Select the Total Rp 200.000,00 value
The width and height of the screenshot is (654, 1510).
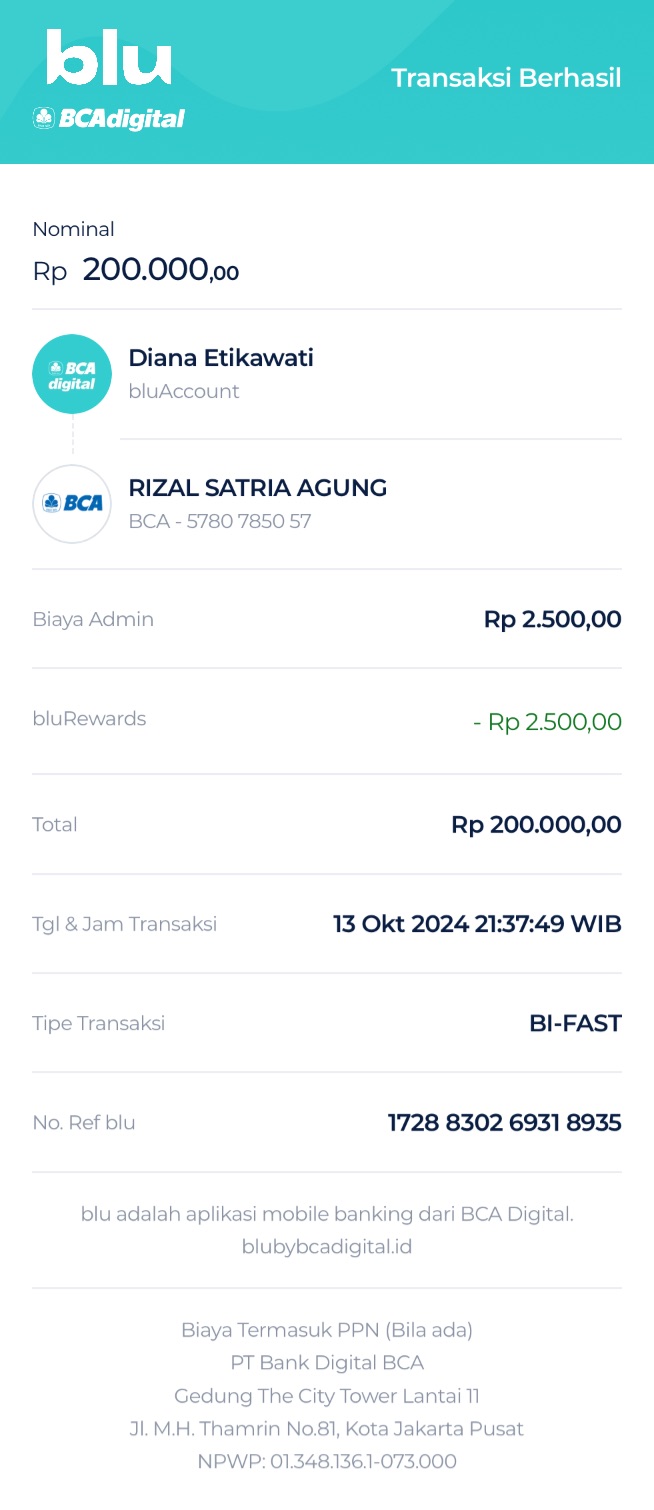(536, 825)
